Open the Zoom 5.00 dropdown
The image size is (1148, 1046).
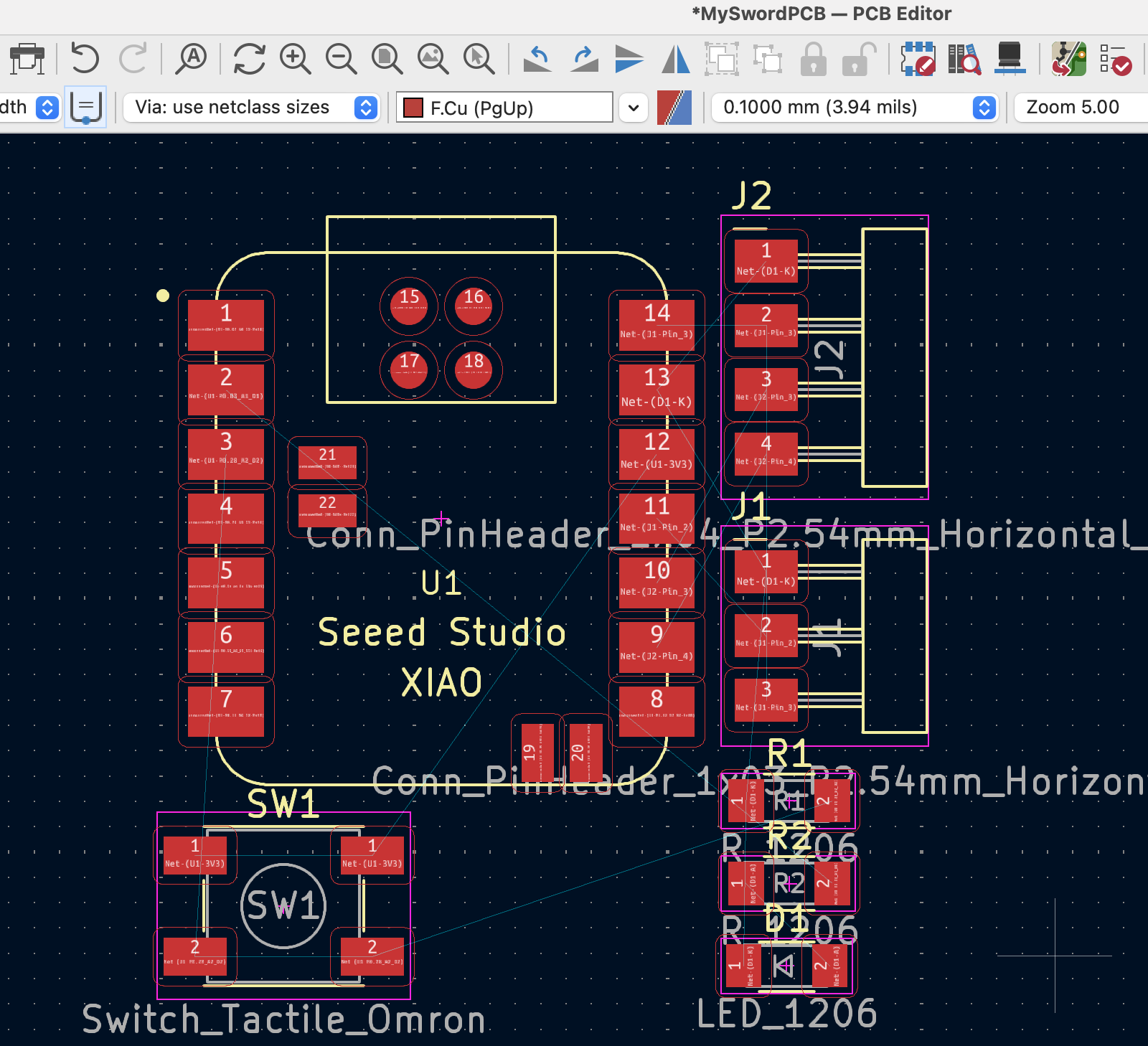tap(1081, 108)
